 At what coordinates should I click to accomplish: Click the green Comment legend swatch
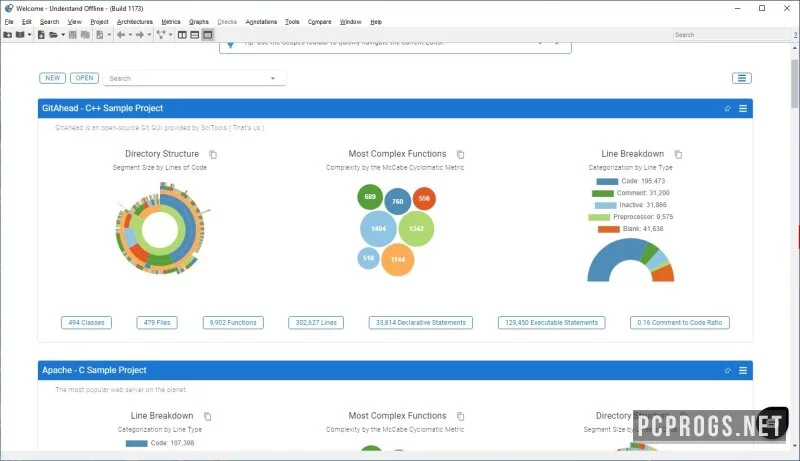603,193
